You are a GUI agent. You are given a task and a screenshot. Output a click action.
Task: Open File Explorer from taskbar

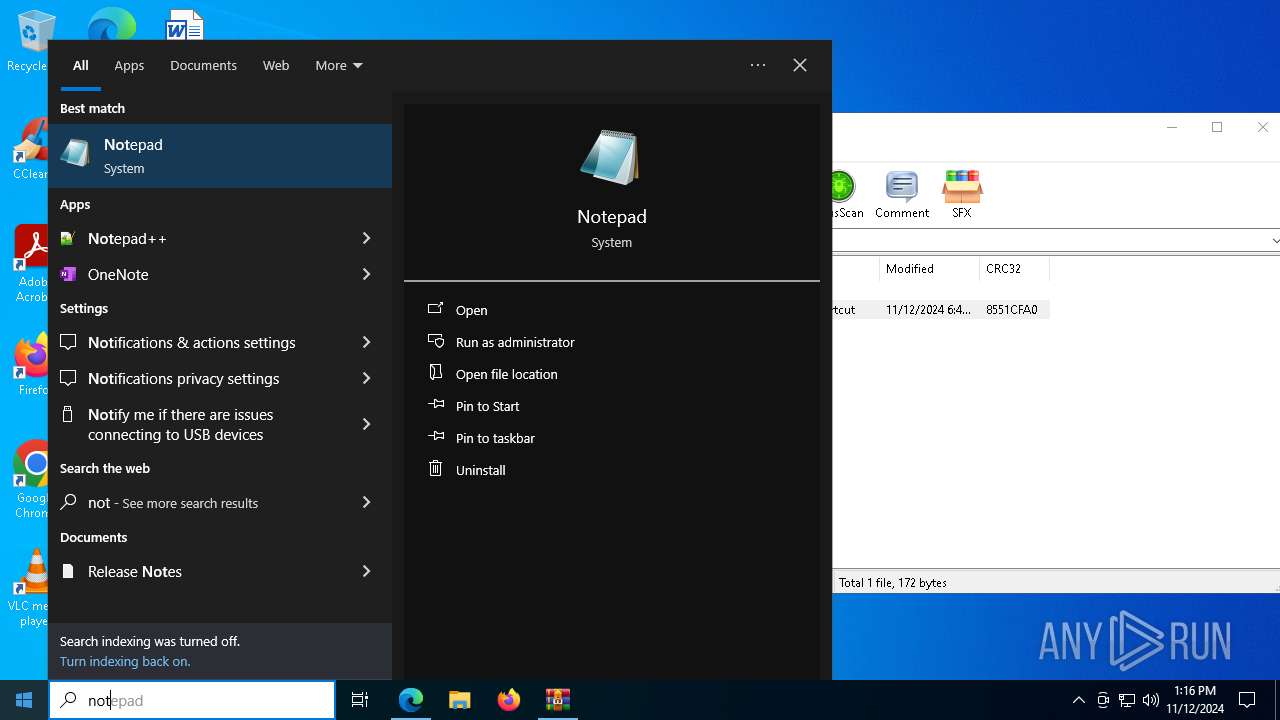coord(460,700)
